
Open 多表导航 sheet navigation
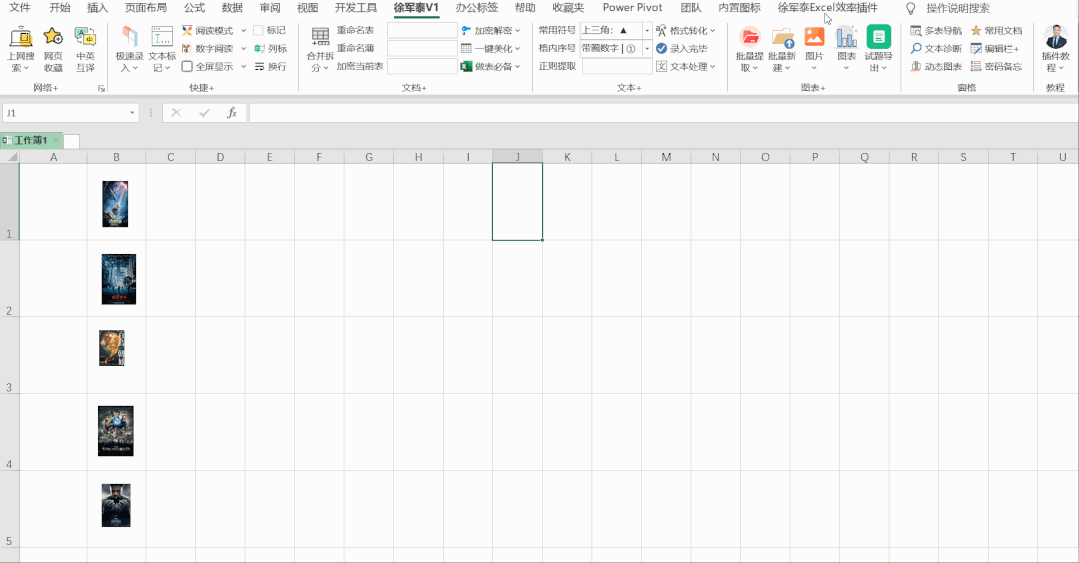click(936, 30)
